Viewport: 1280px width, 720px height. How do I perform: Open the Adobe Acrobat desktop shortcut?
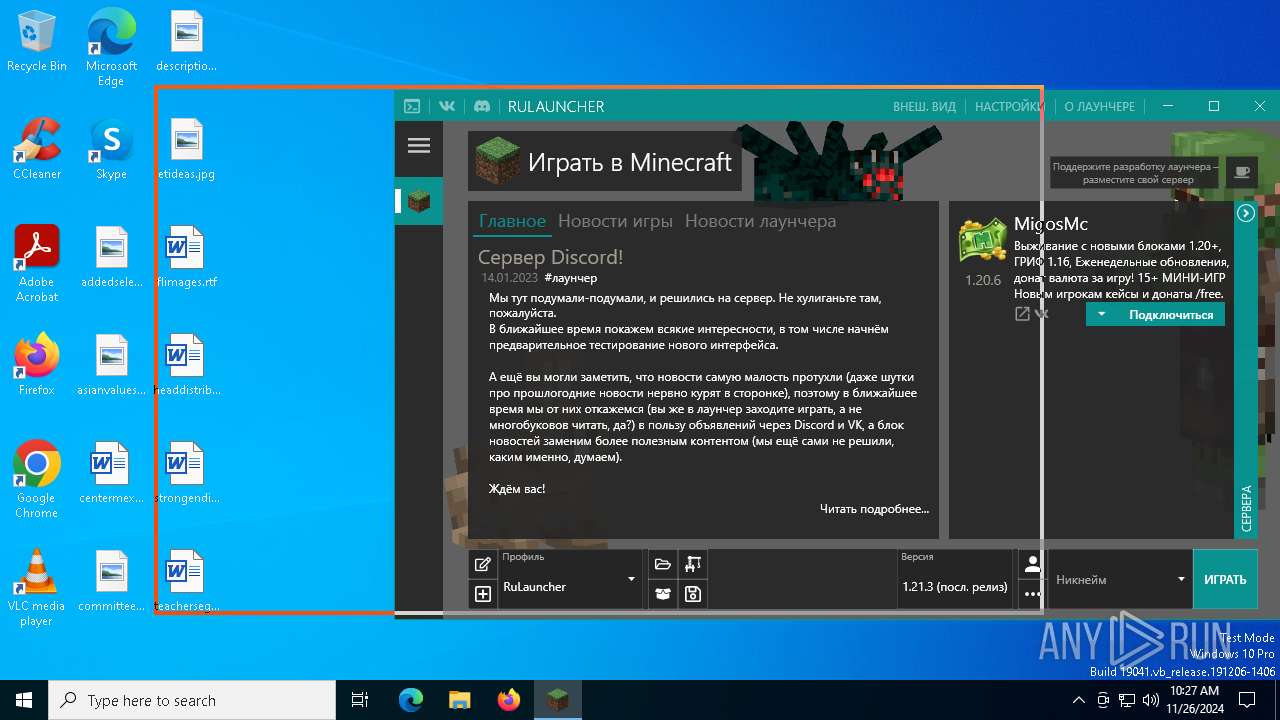tap(37, 264)
